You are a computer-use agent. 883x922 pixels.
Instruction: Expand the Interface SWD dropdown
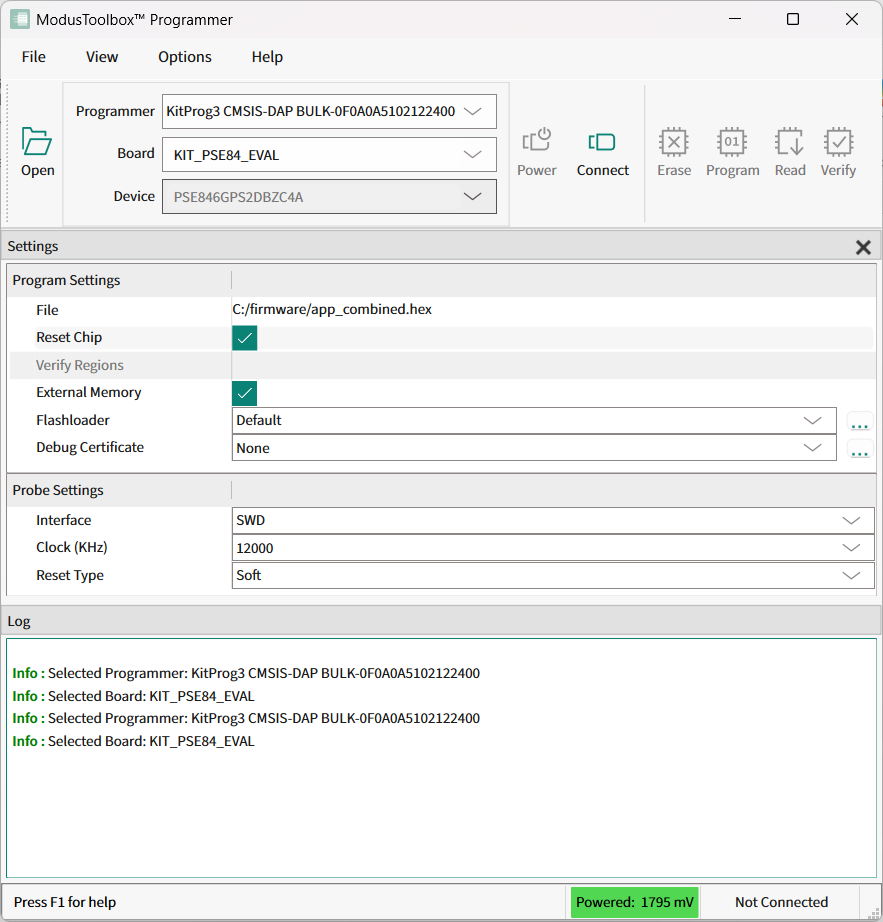(x=851, y=521)
